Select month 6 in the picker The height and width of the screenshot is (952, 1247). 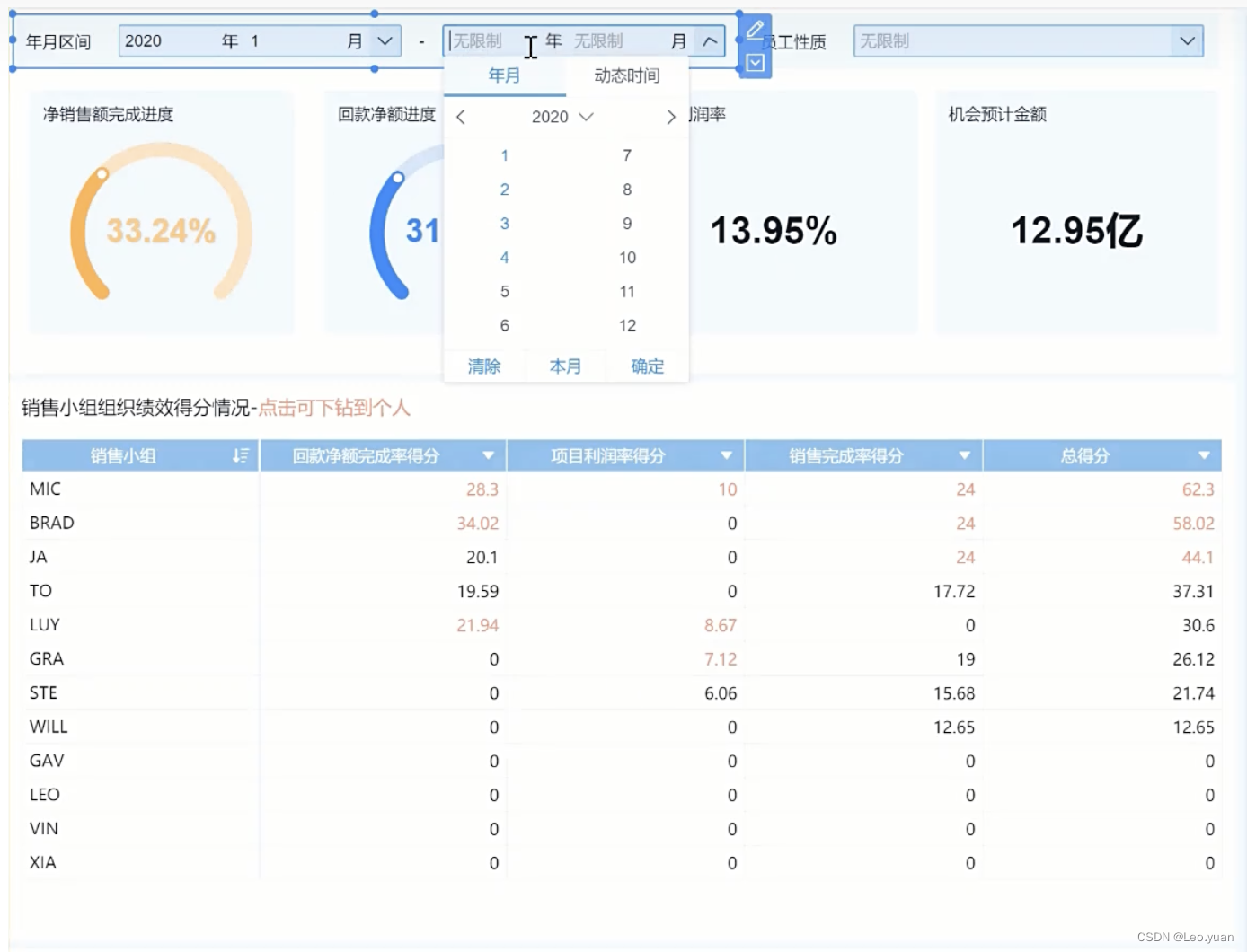tap(505, 326)
